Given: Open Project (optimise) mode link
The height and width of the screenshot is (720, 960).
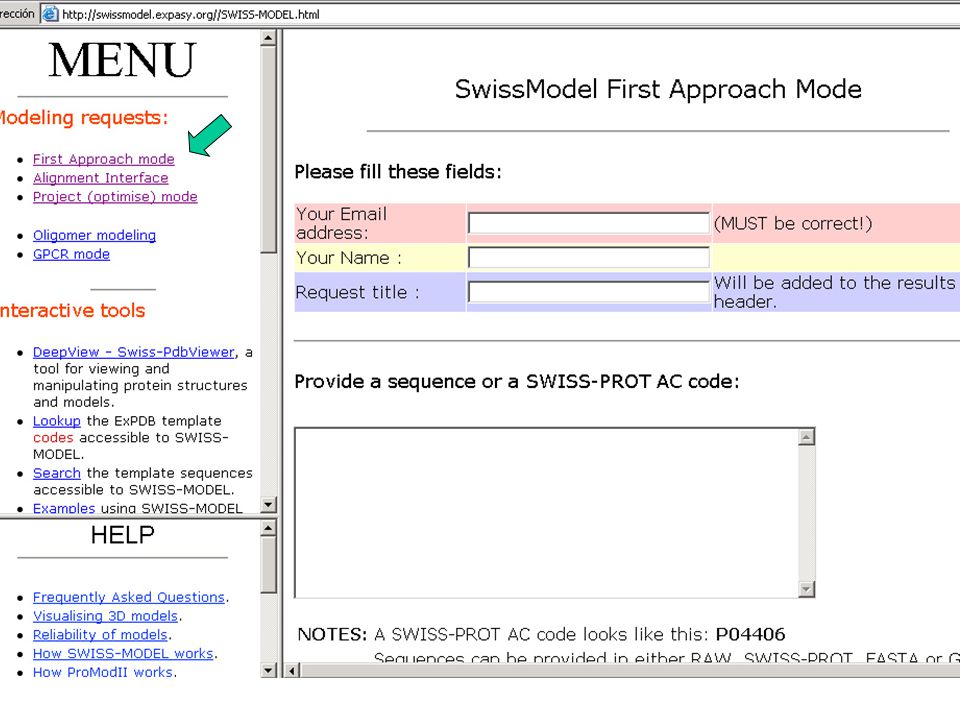Looking at the screenshot, I should pyautogui.click(x=115, y=197).
